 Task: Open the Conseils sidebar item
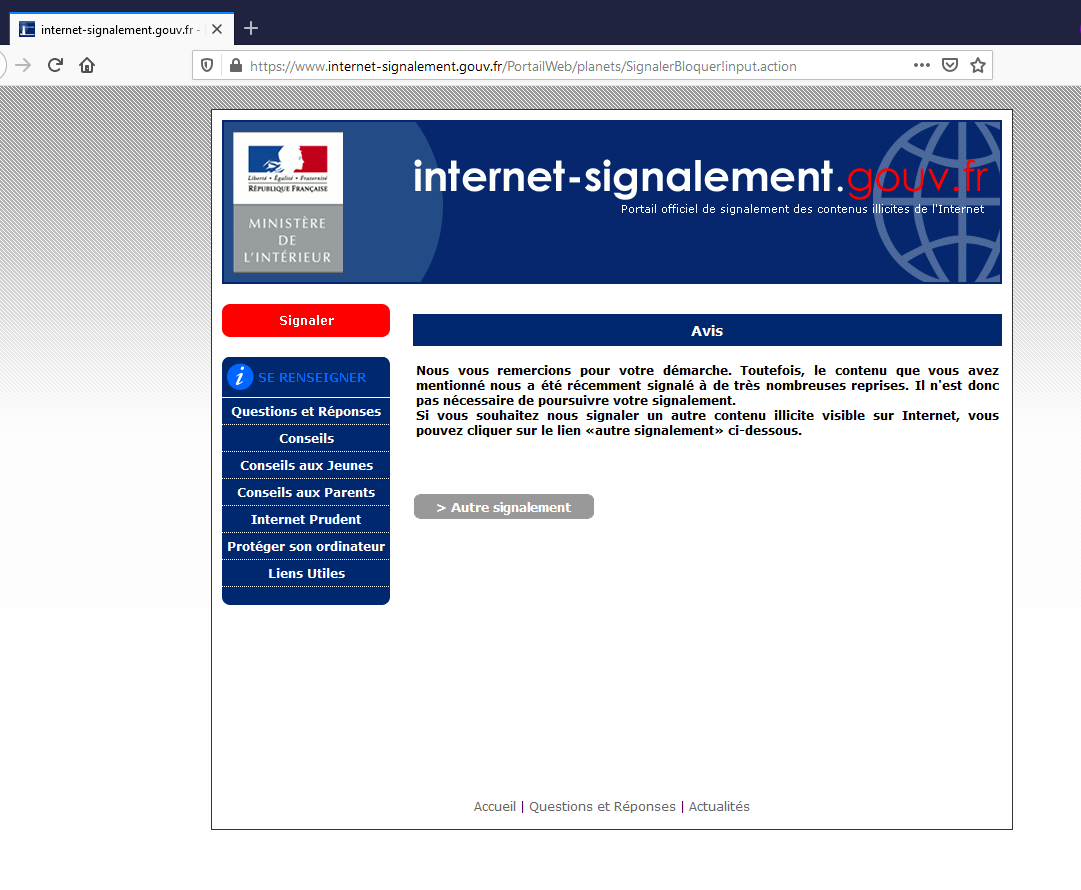pyautogui.click(x=306, y=438)
